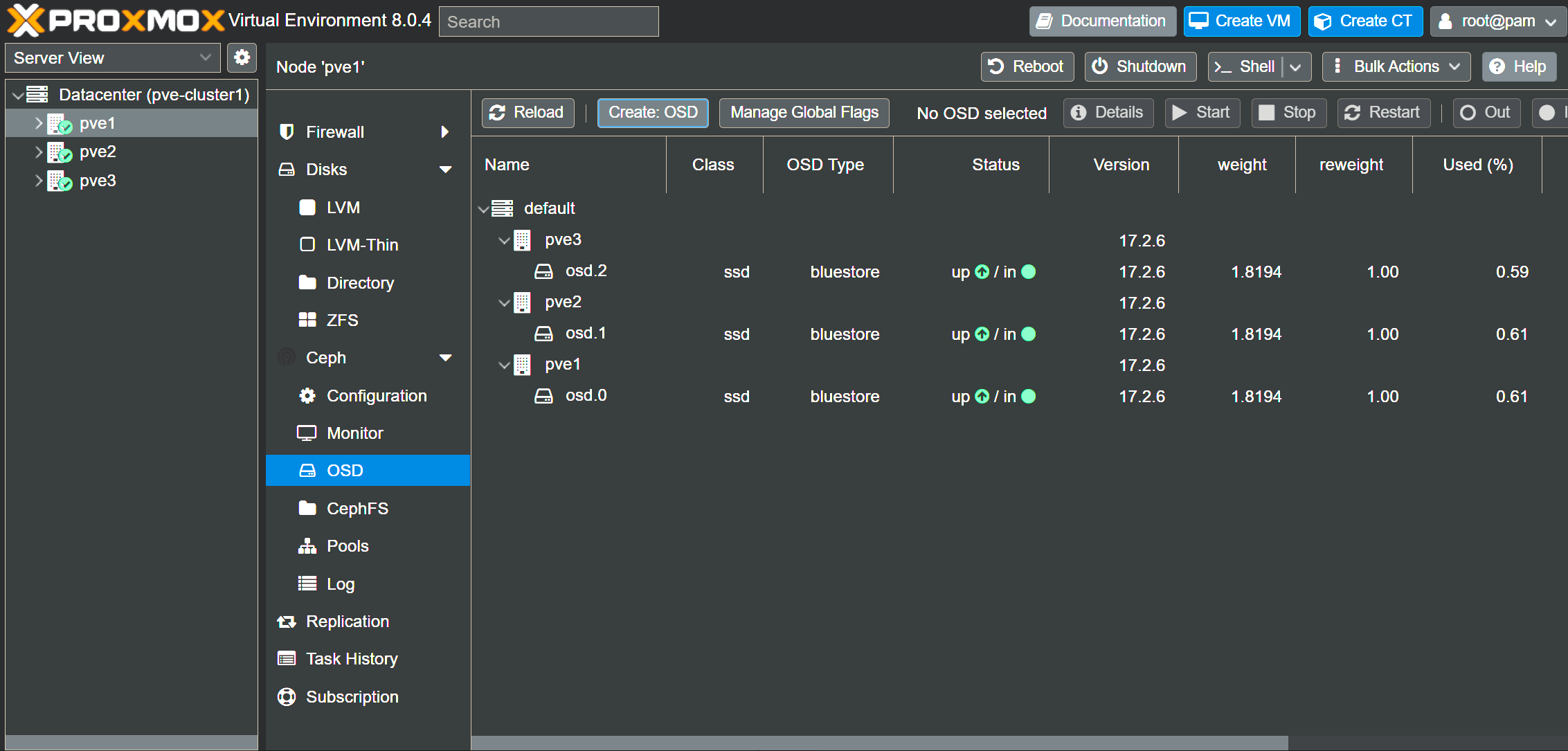Click the ZFS grid icon
This screenshot has height=751, width=1568.
tap(307, 320)
